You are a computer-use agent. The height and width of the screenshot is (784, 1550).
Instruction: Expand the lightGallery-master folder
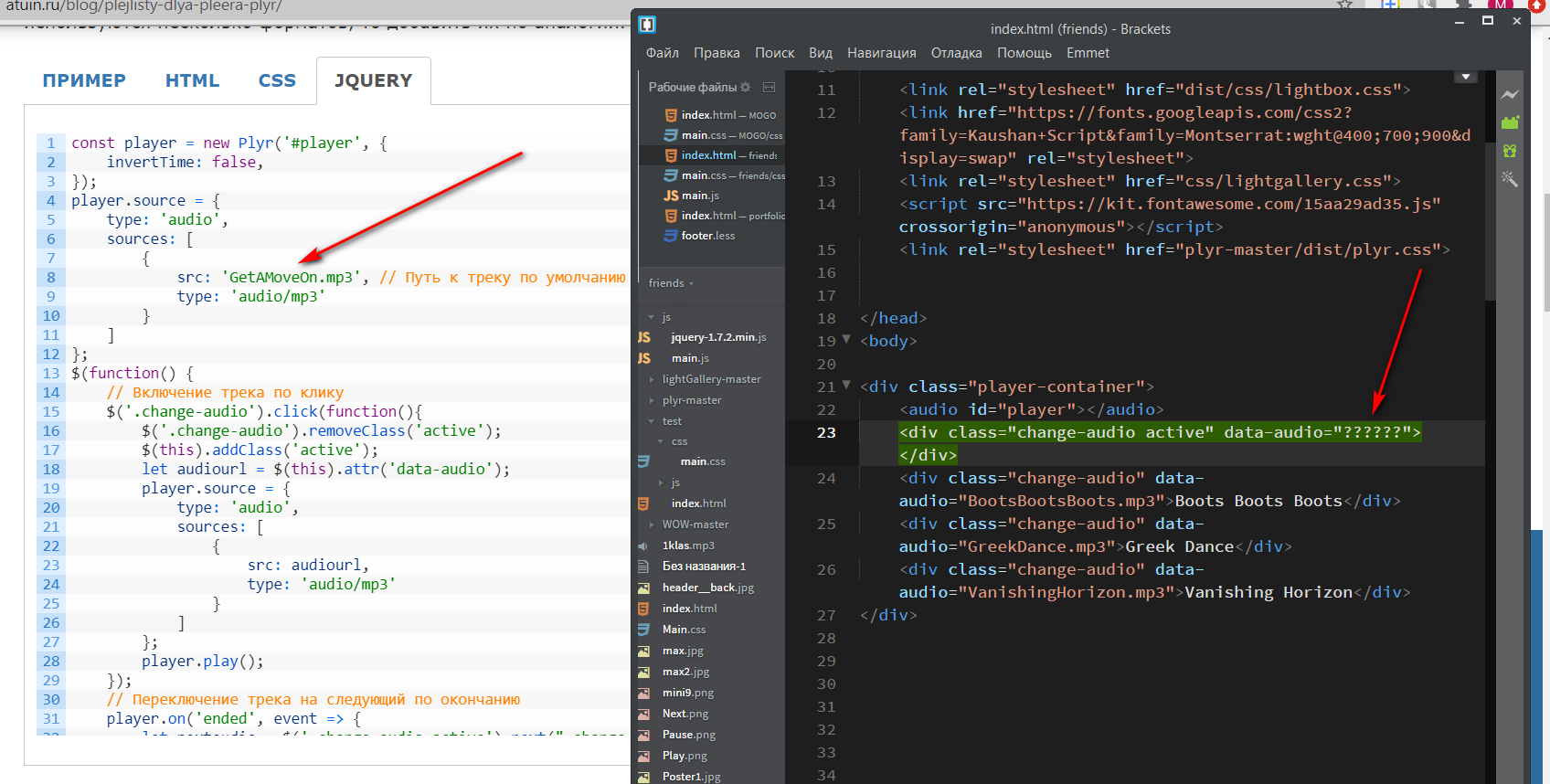click(652, 379)
